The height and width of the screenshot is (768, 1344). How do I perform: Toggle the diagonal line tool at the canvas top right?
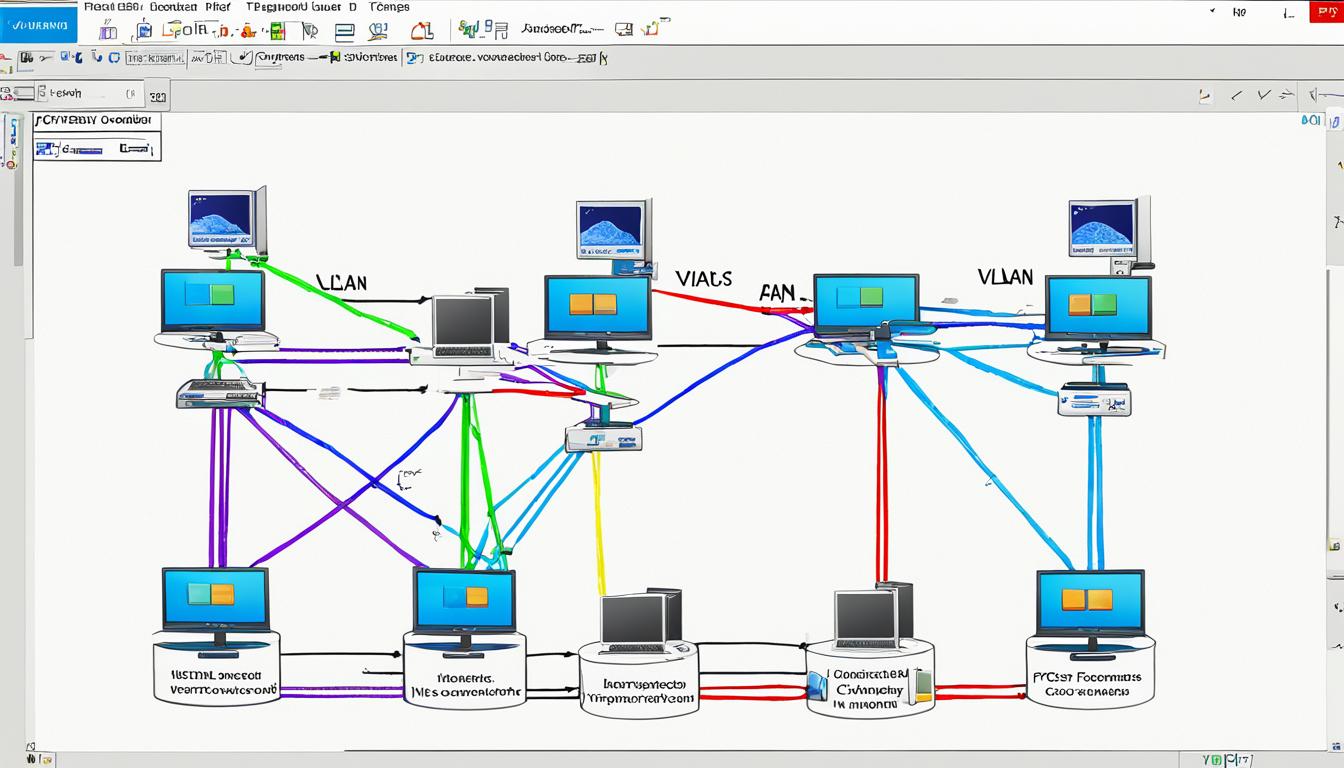click(1236, 96)
